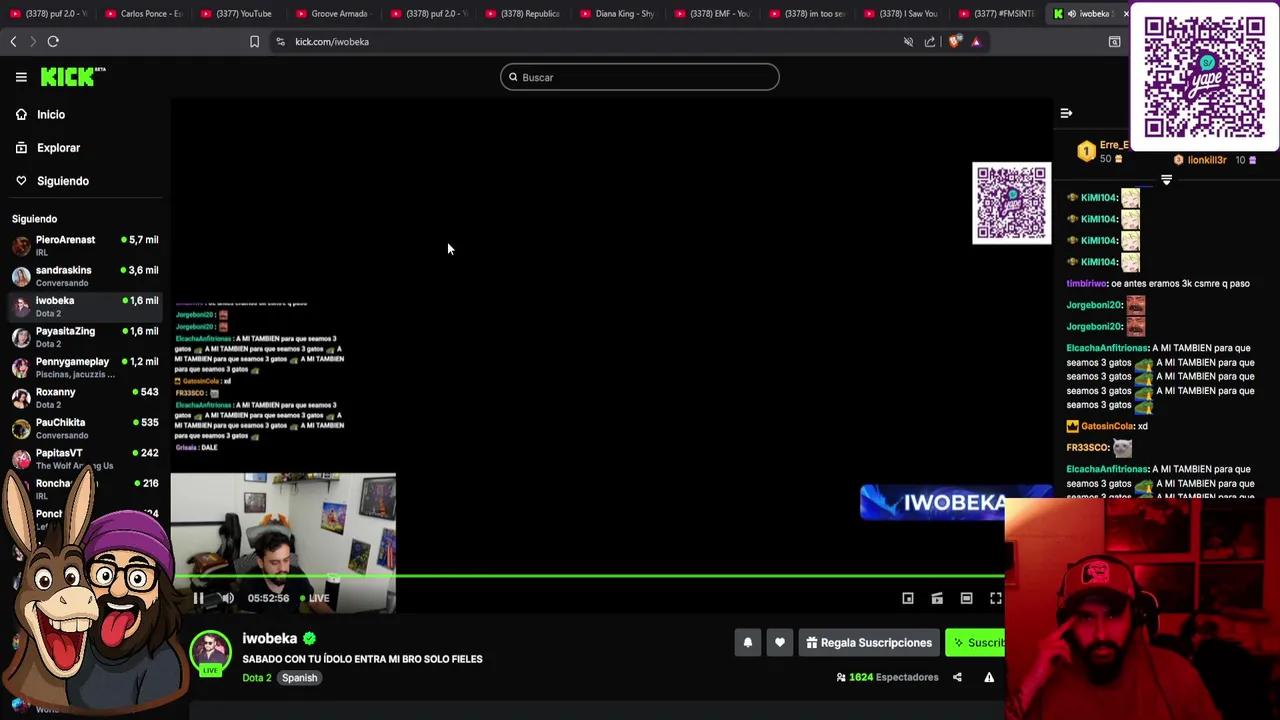
Task: Cast the stream icon
Action: pos(937,598)
